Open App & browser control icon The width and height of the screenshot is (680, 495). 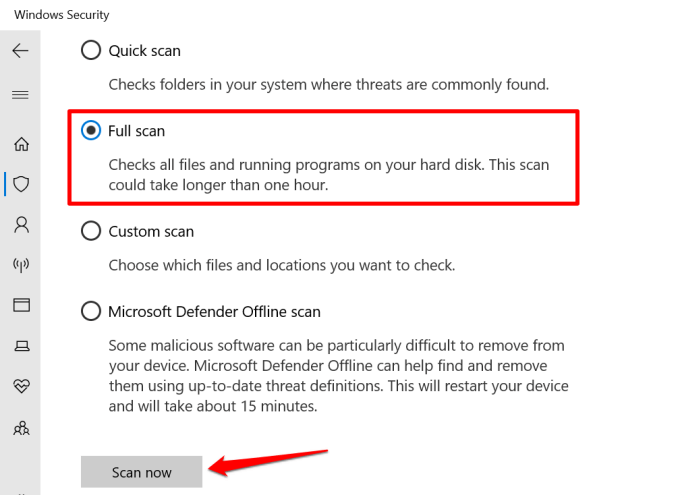click(x=20, y=305)
